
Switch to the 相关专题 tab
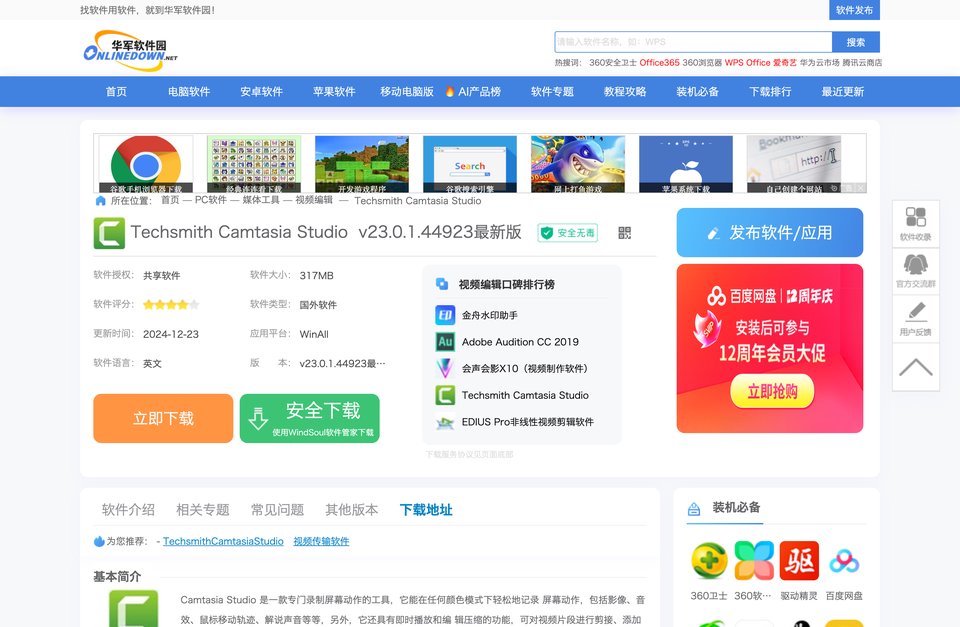tap(203, 509)
